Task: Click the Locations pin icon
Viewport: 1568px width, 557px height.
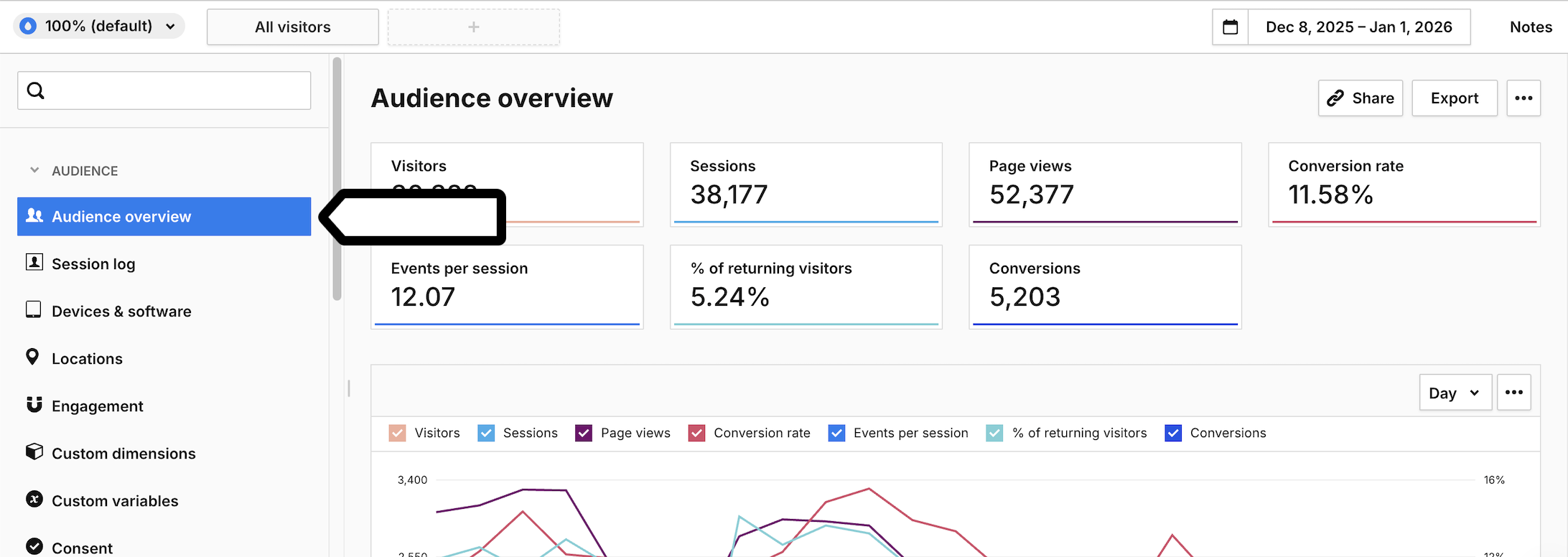Action: point(32,357)
